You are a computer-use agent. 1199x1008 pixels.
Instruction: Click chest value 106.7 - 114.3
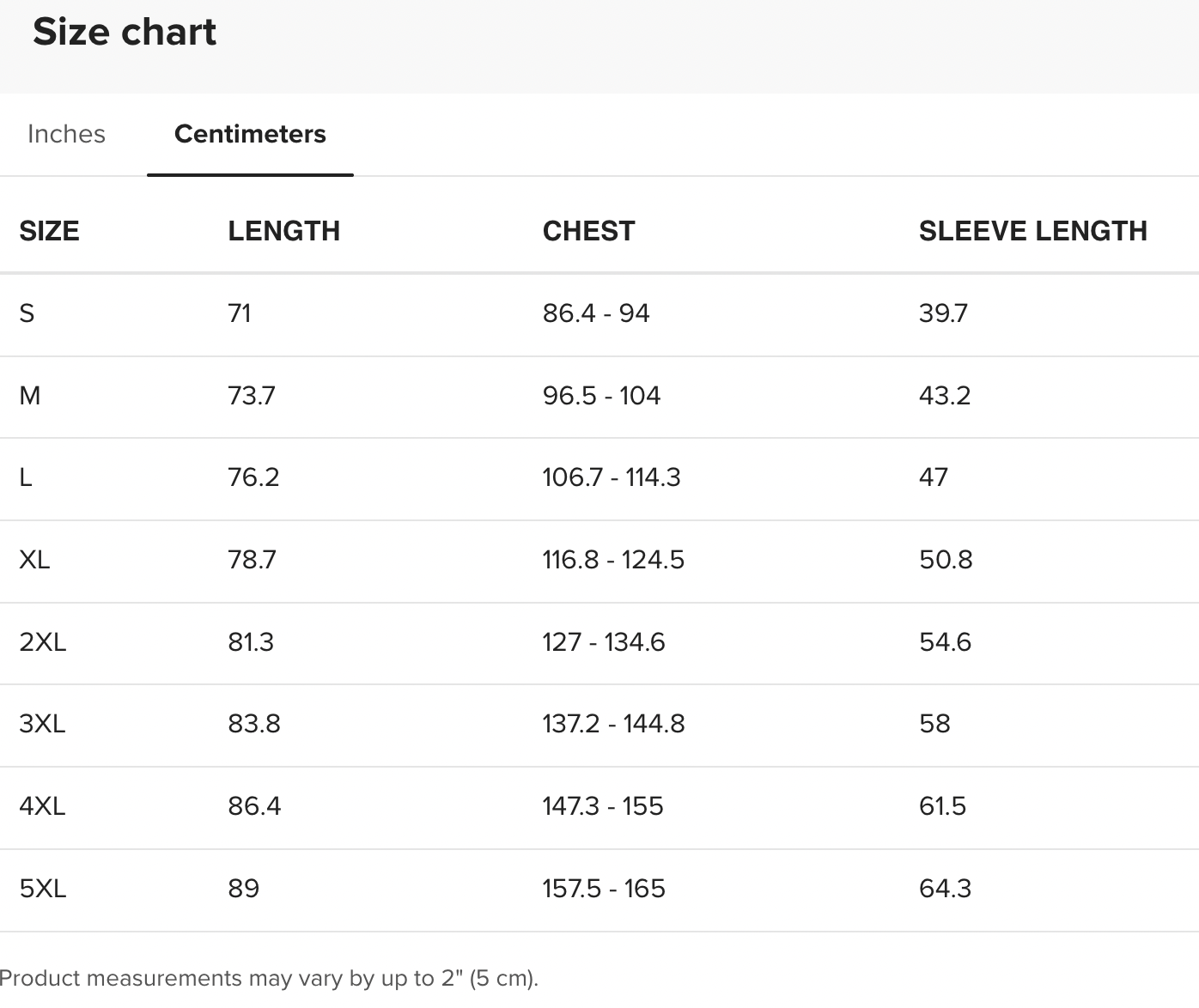(x=611, y=477)
